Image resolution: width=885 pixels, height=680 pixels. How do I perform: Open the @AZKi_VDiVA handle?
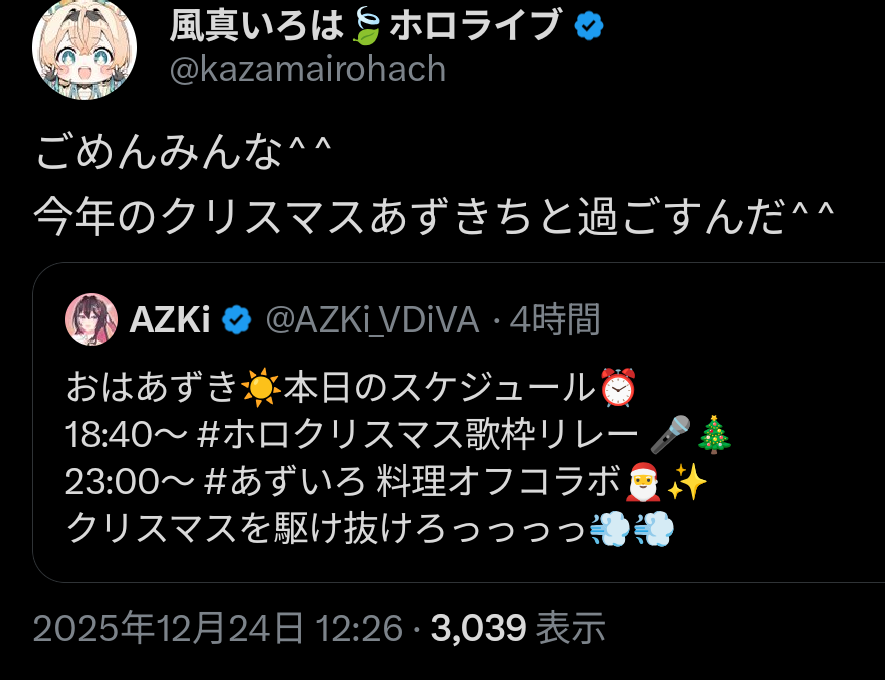tap(373, 319)
